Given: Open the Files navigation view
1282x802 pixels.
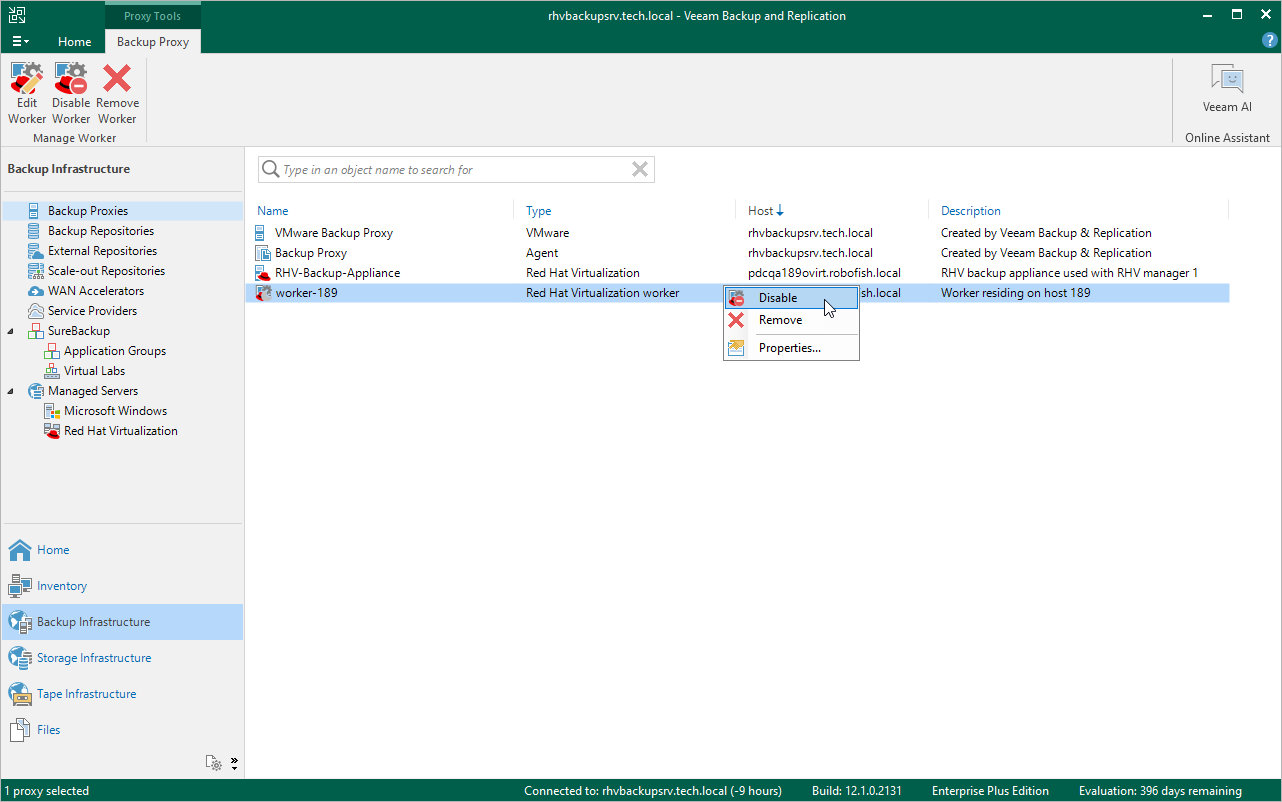Looking at the screenshot, I should pyautogui.click(x=122, y=730).
